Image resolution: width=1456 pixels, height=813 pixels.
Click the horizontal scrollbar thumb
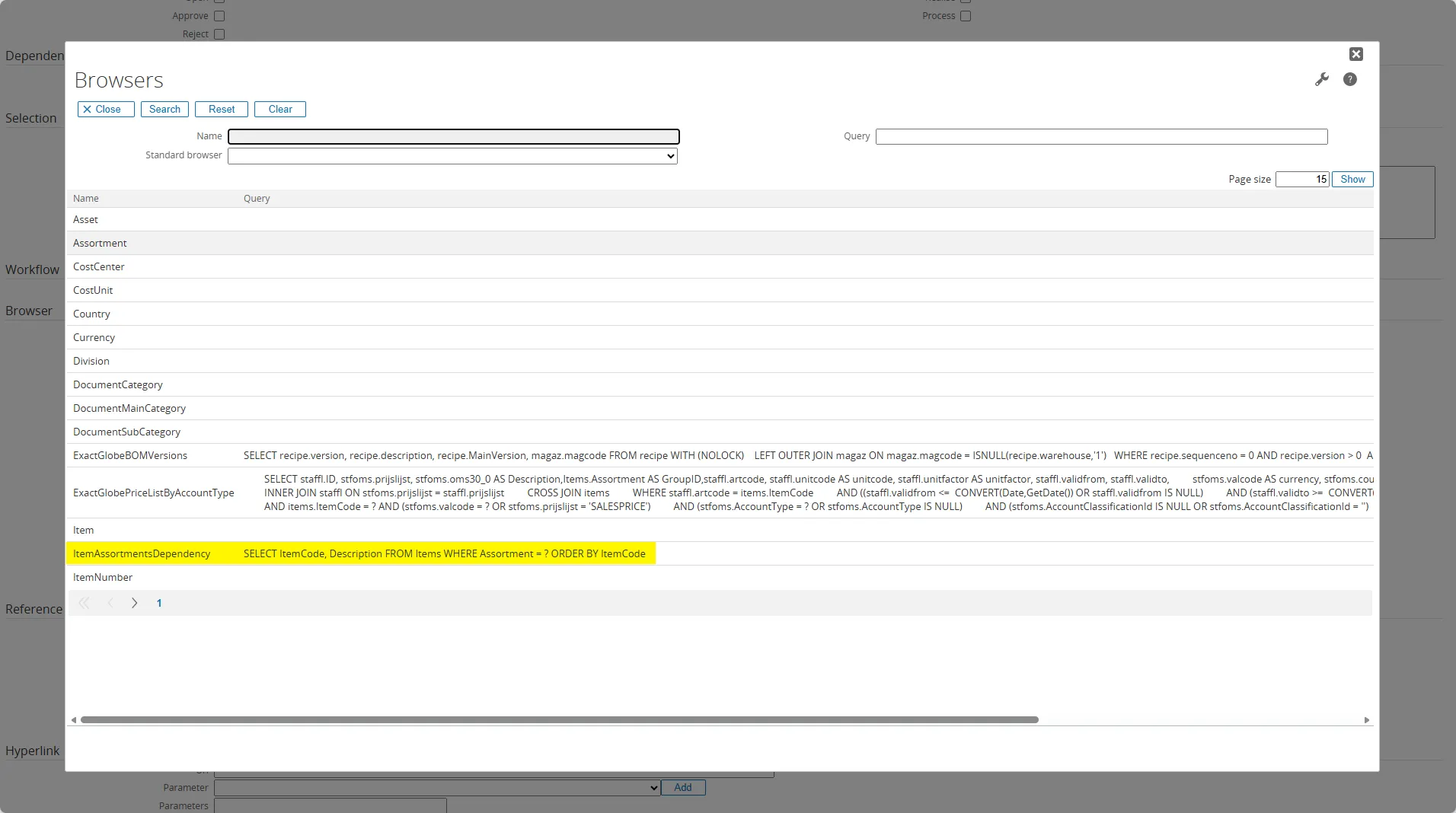tap(560, 719)
